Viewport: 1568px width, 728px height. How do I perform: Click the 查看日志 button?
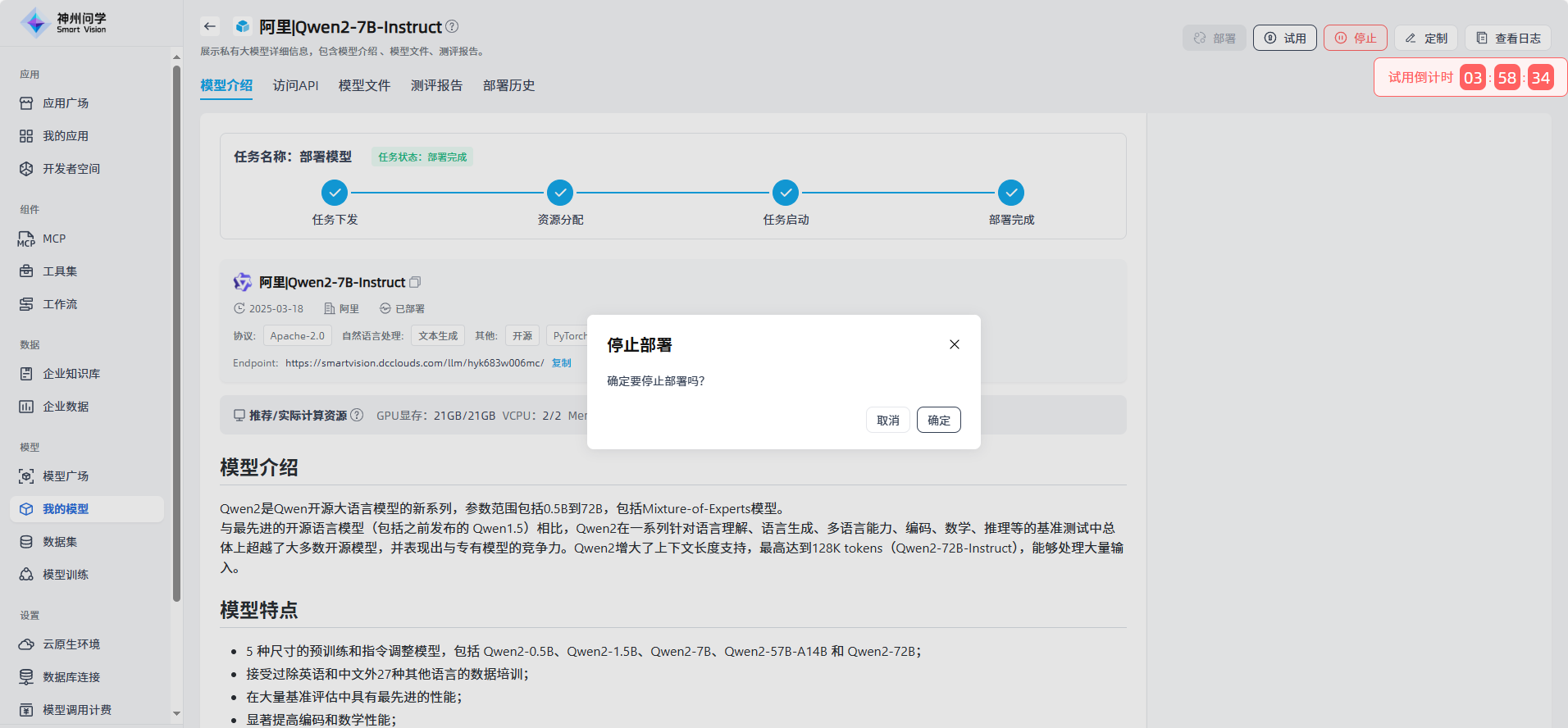(1507, 38)
